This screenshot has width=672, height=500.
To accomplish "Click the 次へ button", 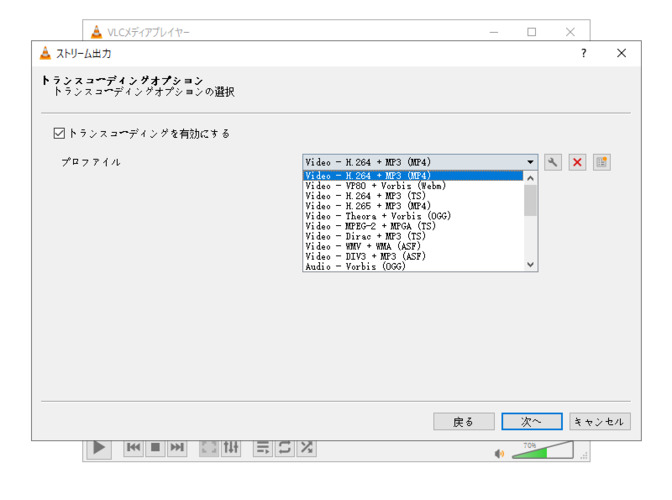I will coord(531,422).
